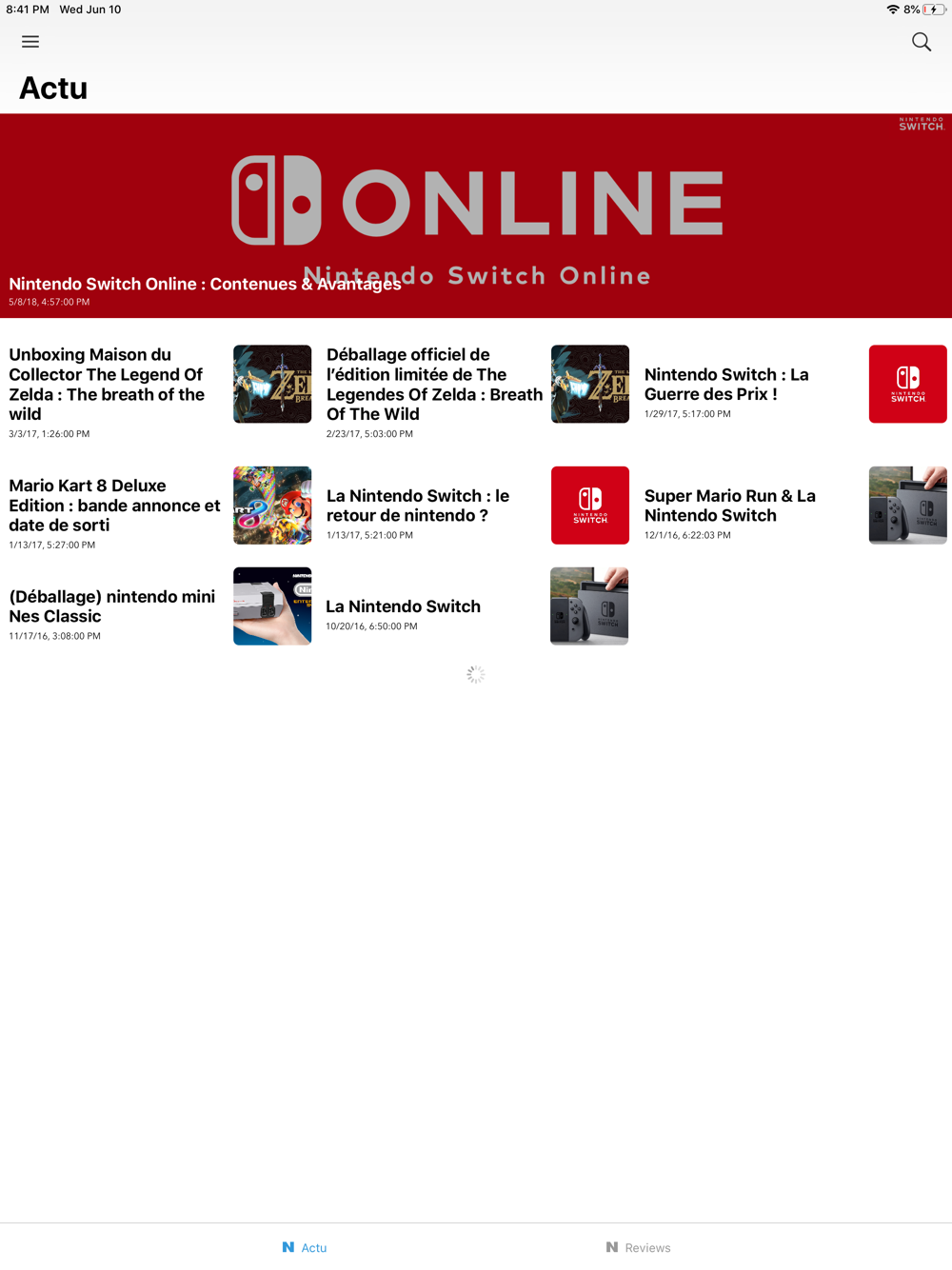The width and height of the screenshot is (952, 1270).
Task: Tap the Wi-Fi status icon
Action: pos(893,10)
